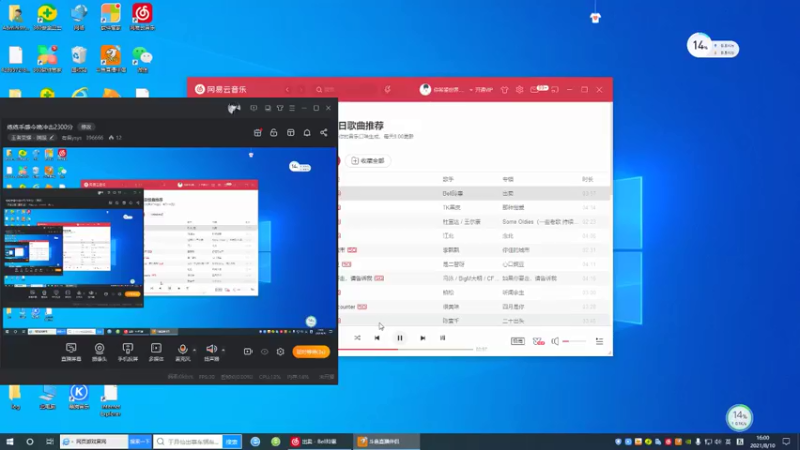Sort the song list by the 时长 column header
The width and height of the screenshot is (800, 450).
pyautogui.click(x=588, y=180)
